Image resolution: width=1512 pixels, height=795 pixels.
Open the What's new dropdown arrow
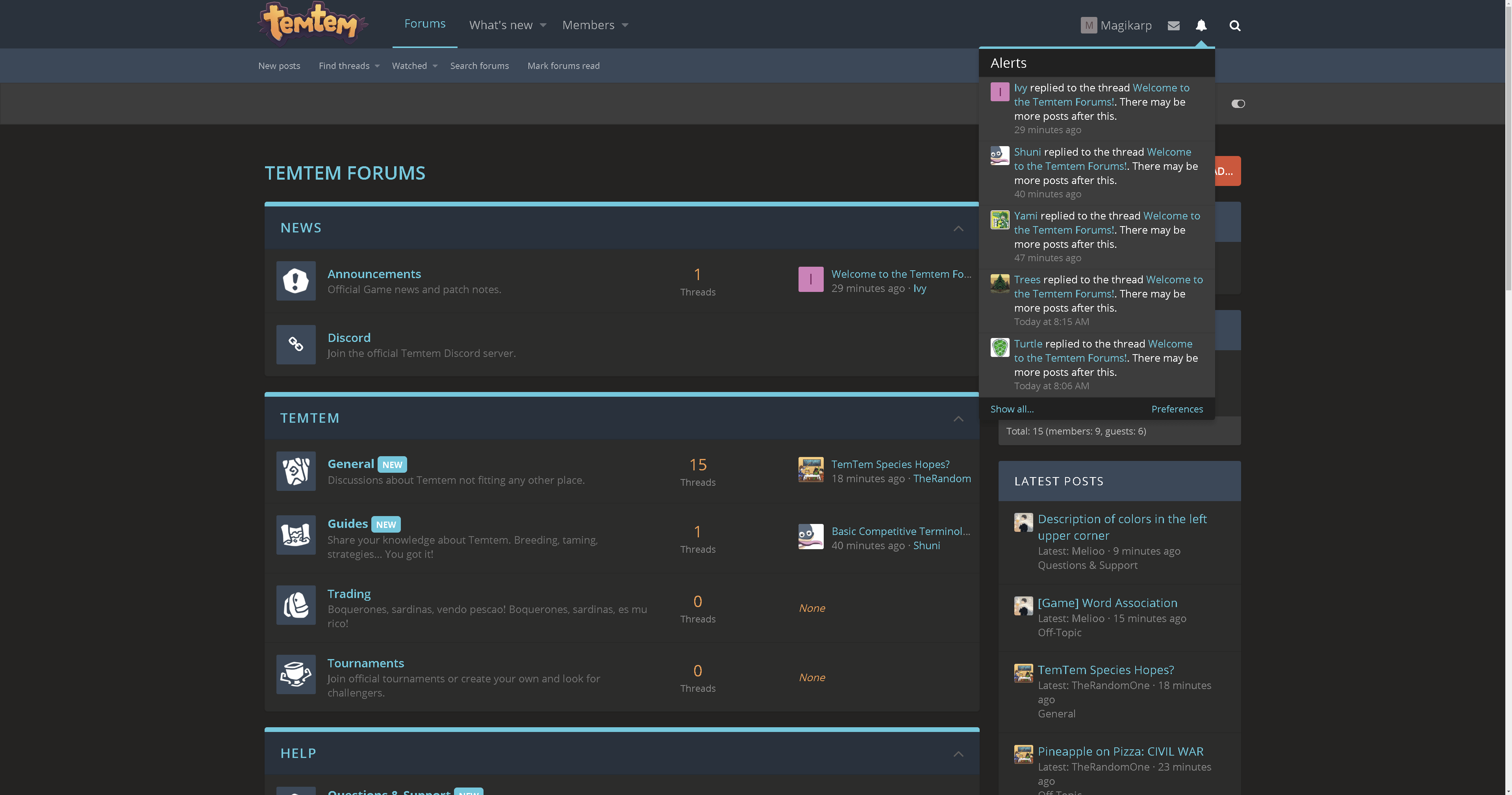point(543,25)
